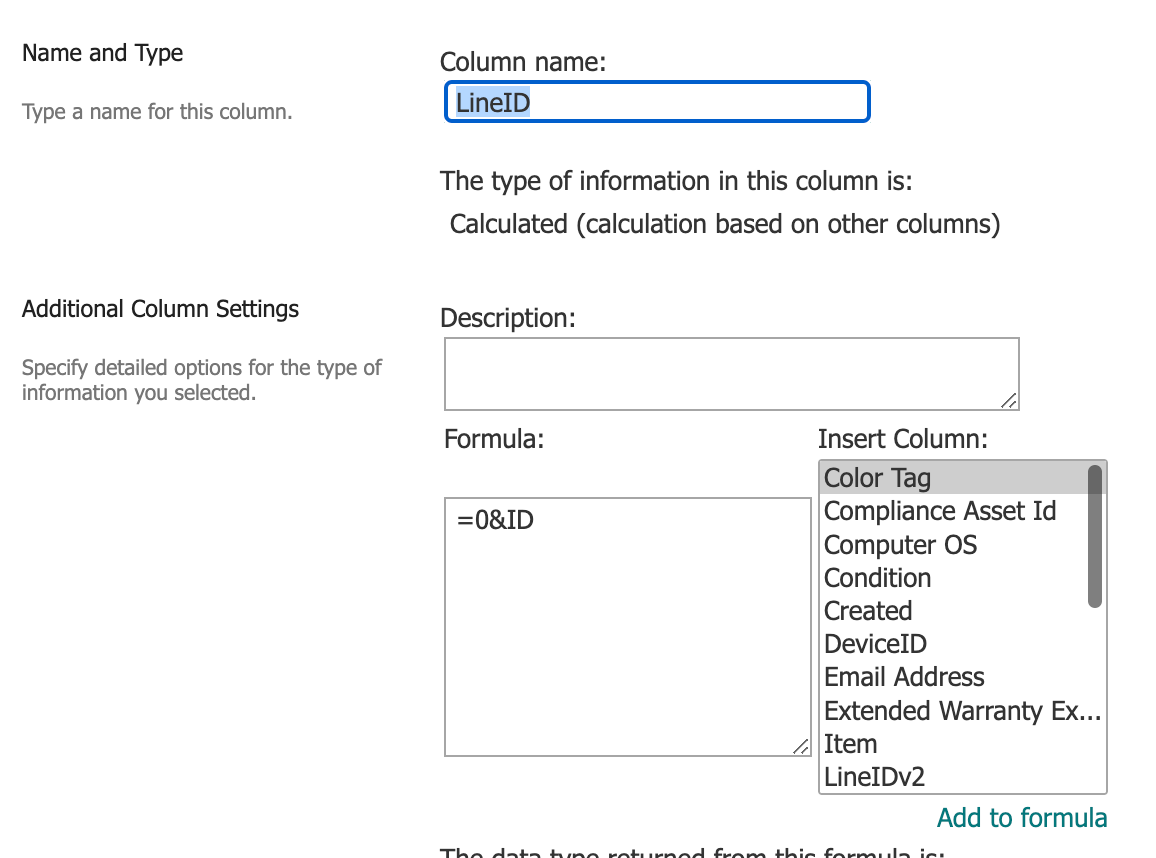Choose Computer OS from the column list
1156x858 pixels.
[x=900, y=545]
